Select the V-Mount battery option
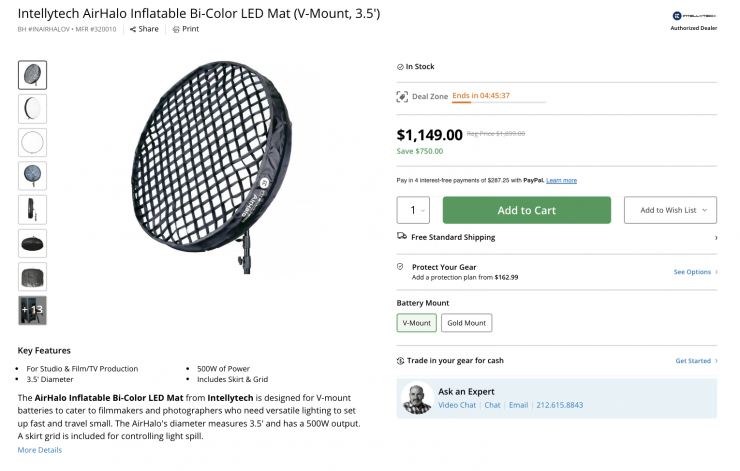The image size is (740, 471). 416,323
